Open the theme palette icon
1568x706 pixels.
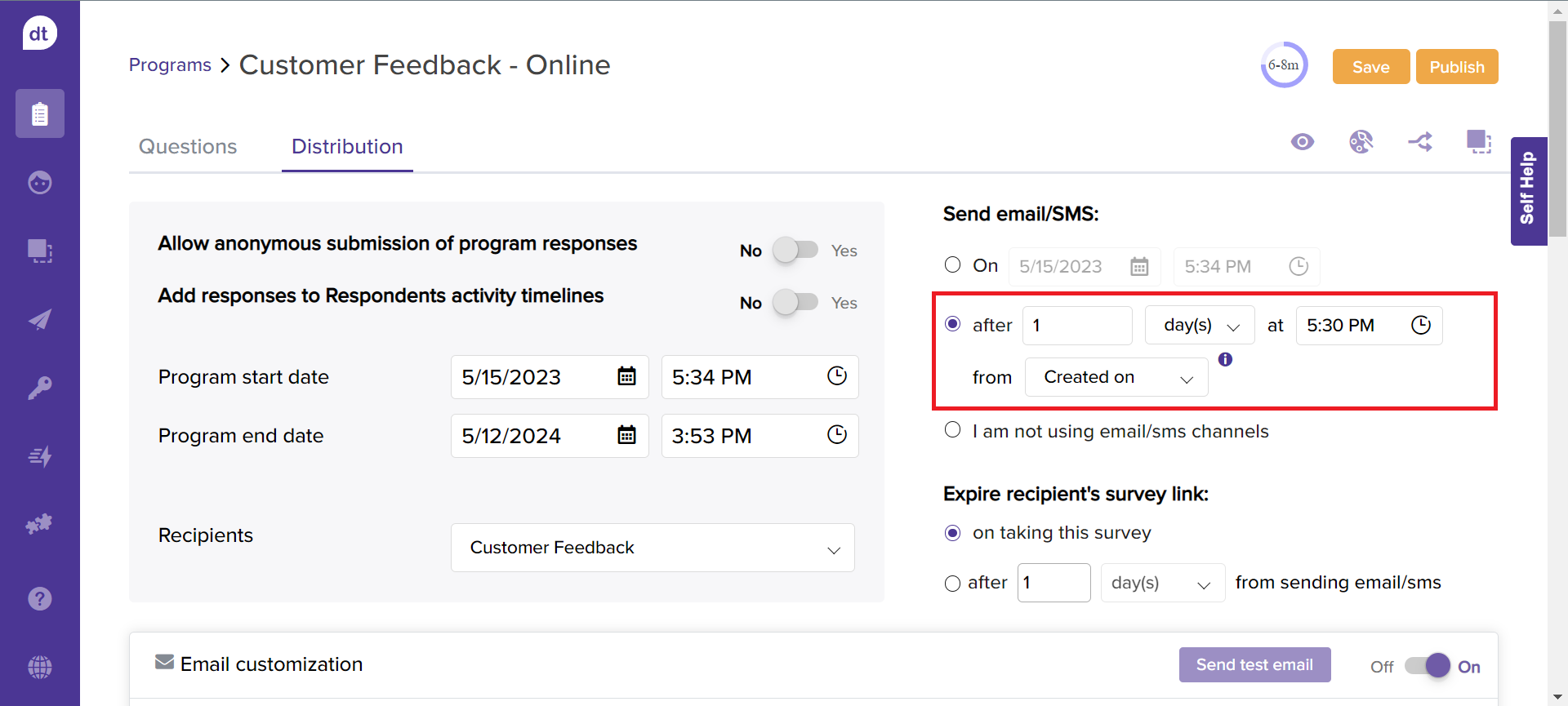point(1361,142)
